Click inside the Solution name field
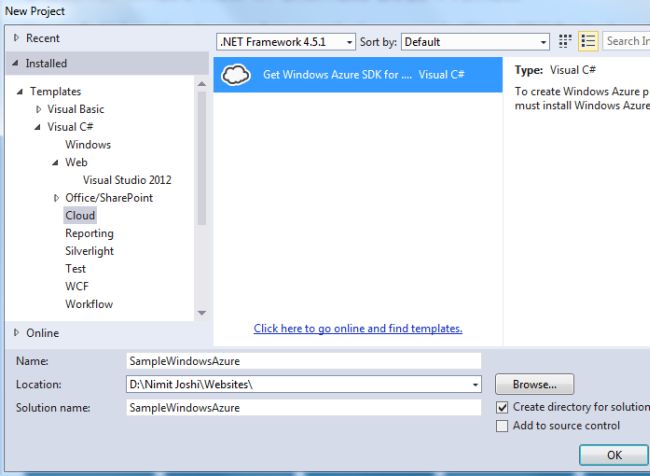The image size is (650, 476). click(303, 408)
